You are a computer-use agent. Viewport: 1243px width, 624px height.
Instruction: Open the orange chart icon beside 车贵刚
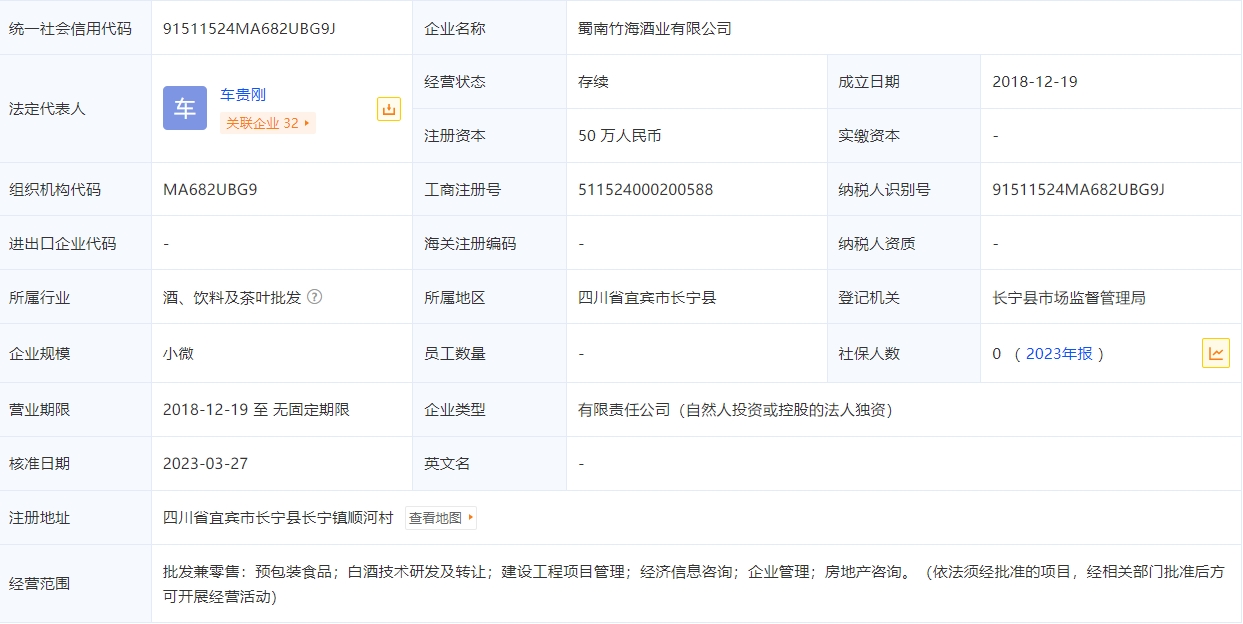pos(388,109)
